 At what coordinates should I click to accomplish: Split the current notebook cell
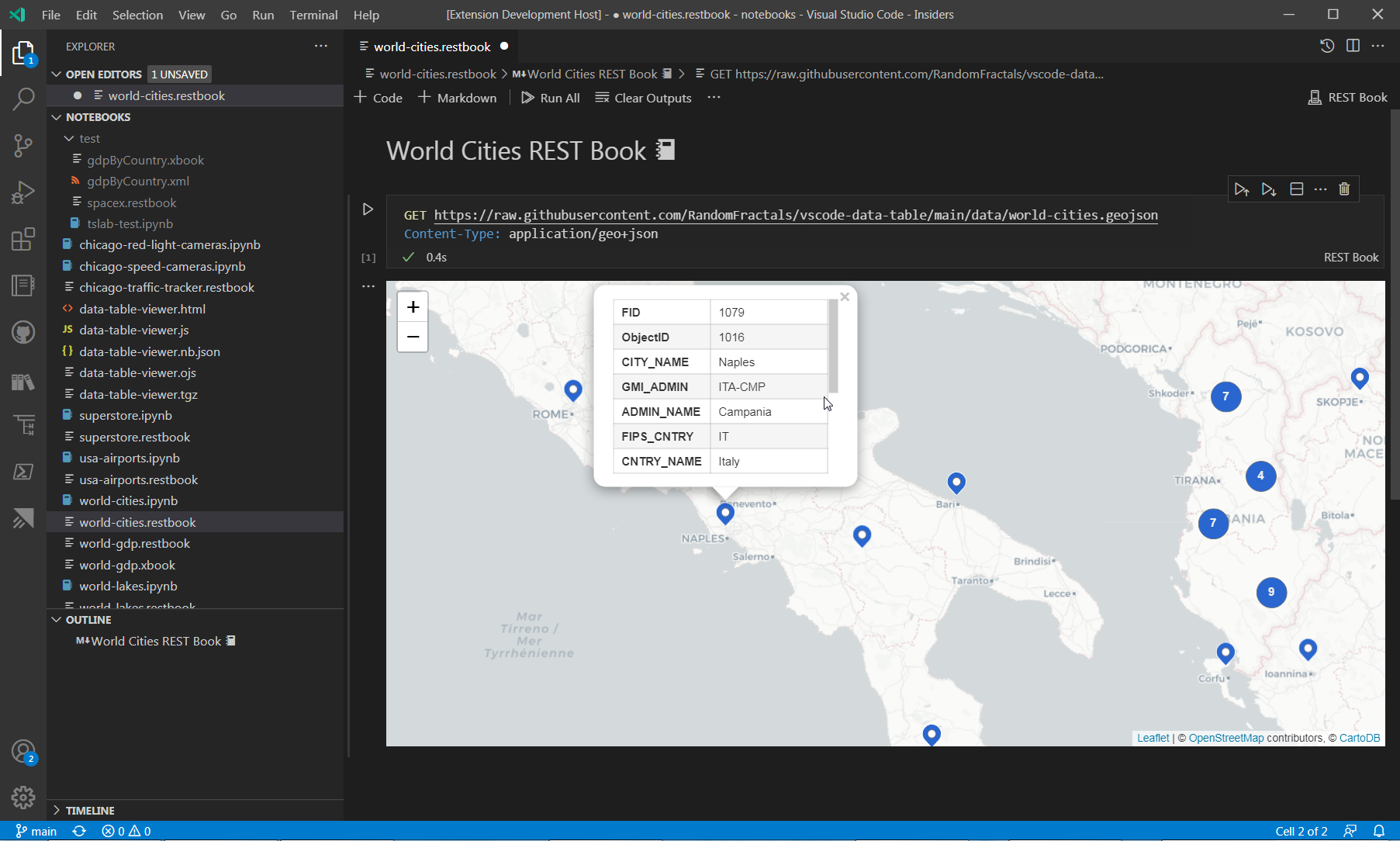[x=1296, y=189]
